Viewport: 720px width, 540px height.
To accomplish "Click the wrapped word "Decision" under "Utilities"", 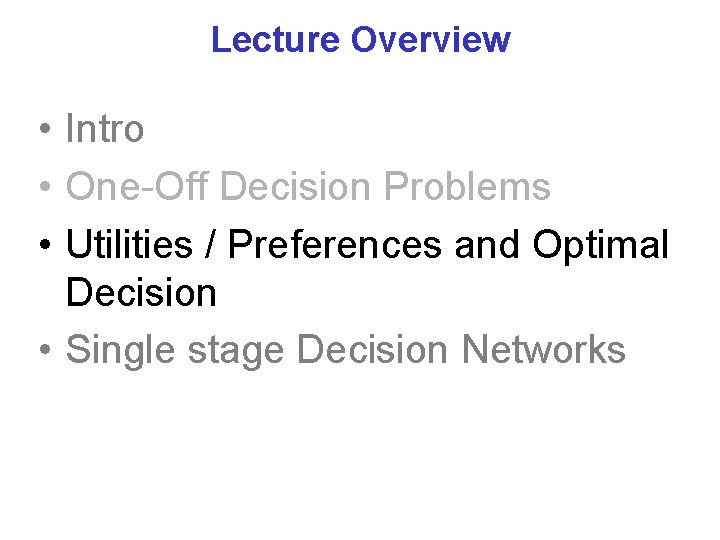I will coord(141,294).
